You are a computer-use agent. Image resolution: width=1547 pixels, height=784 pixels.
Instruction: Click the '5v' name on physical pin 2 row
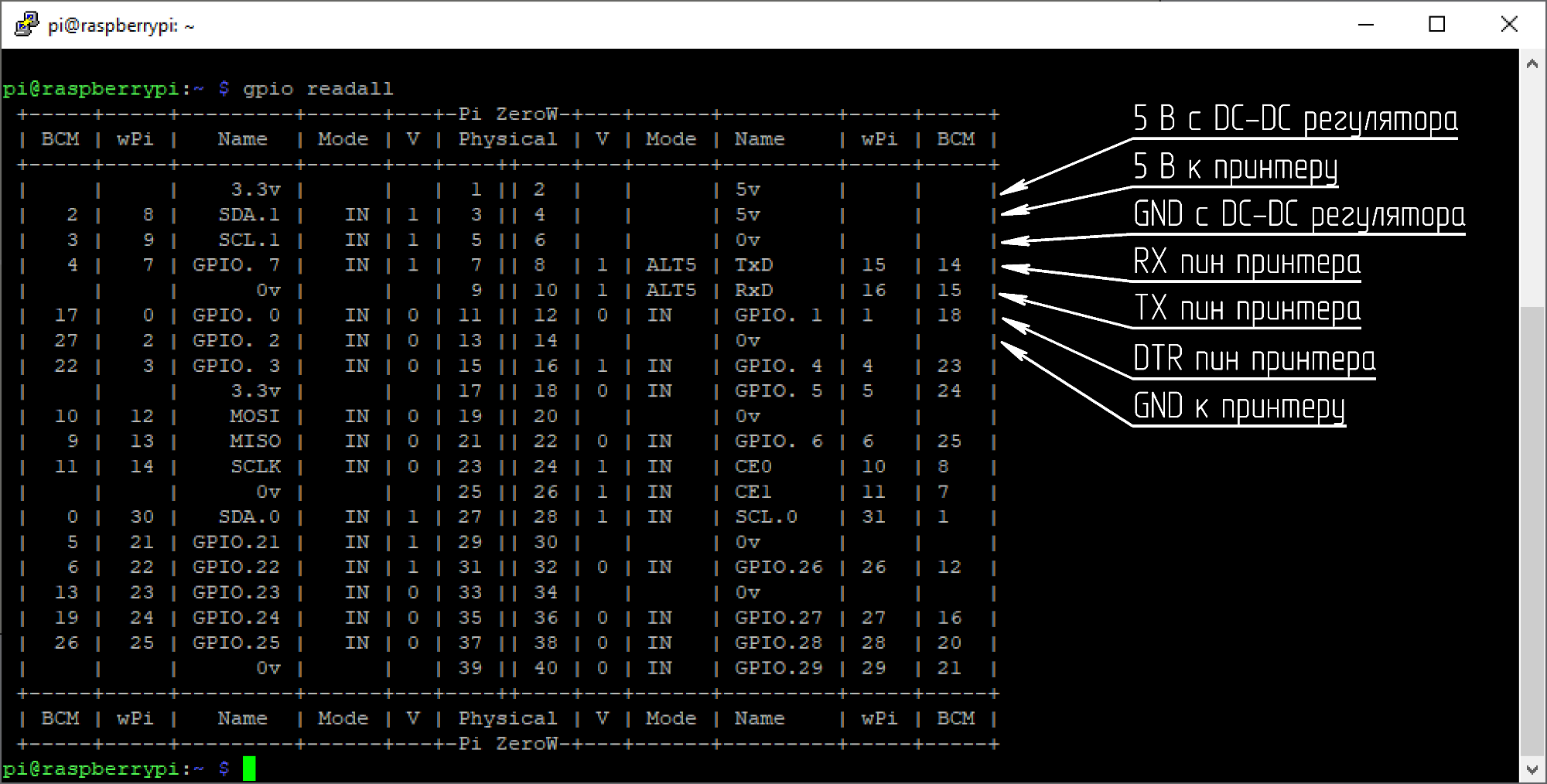click(747, 189)
